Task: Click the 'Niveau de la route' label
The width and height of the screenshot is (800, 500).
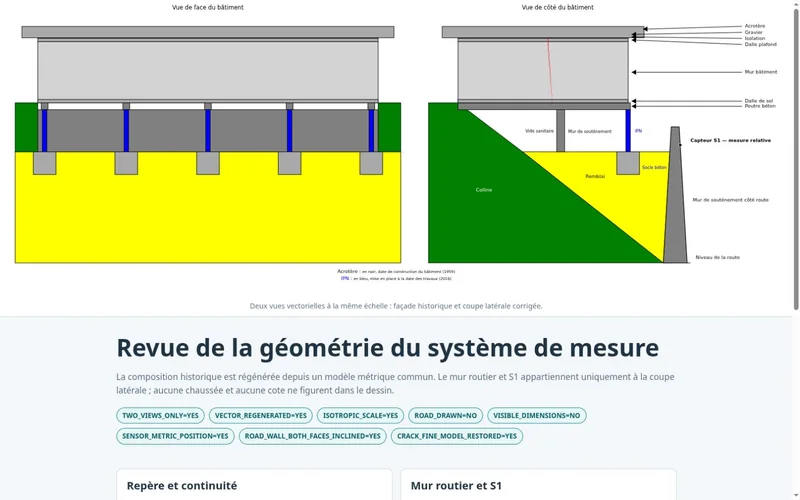Action: point(717,258)
